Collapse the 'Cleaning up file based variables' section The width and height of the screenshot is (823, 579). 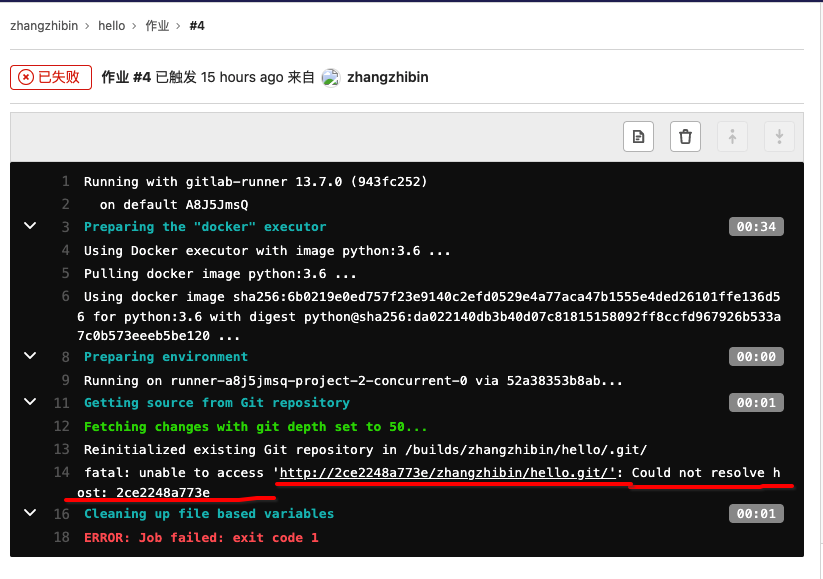[29, 513]
